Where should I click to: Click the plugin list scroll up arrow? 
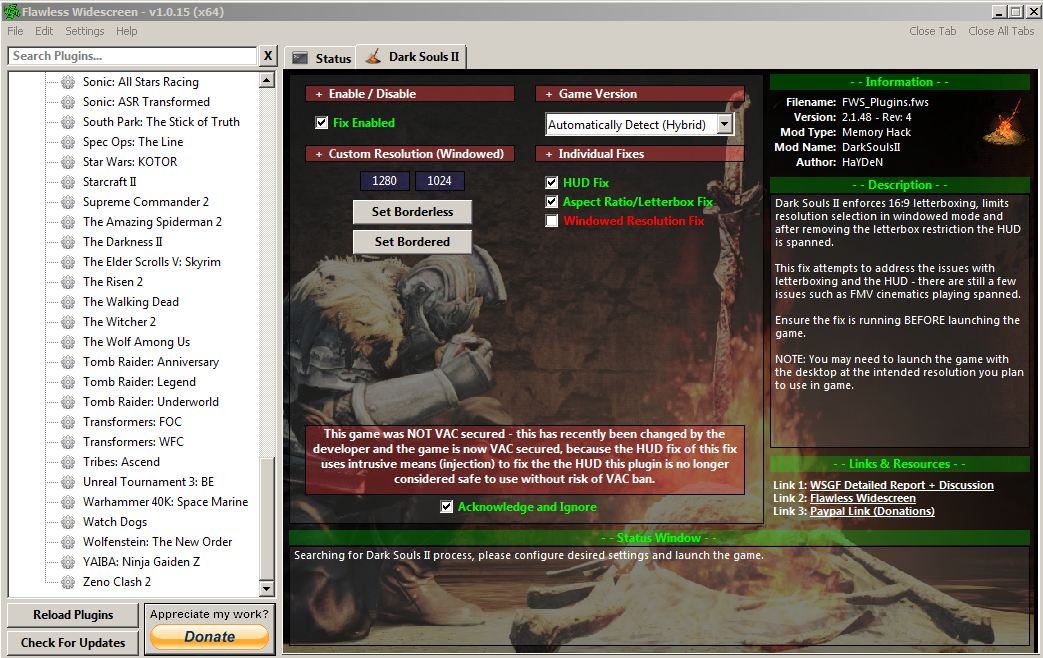coord(267,81)
